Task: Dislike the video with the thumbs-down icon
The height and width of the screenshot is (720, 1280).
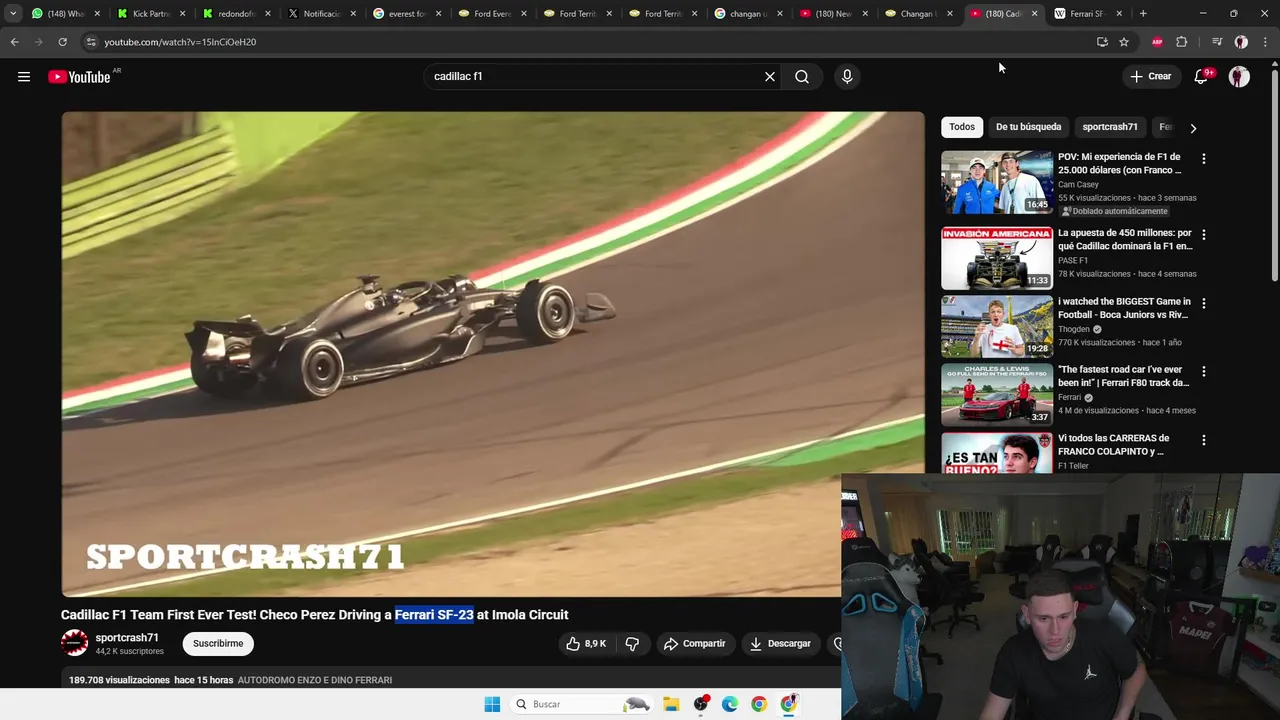Action: [x=632, y=644]
